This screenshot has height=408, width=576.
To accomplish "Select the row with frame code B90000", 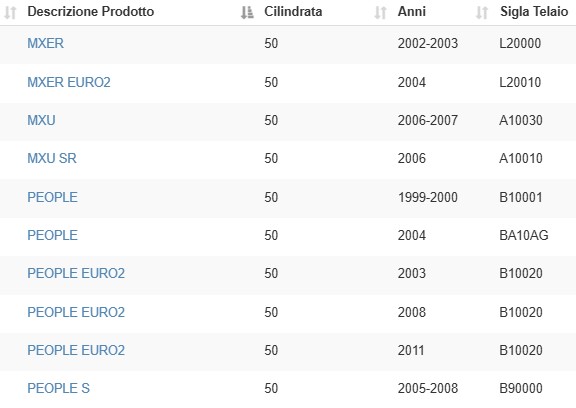I will pos(288,389).
